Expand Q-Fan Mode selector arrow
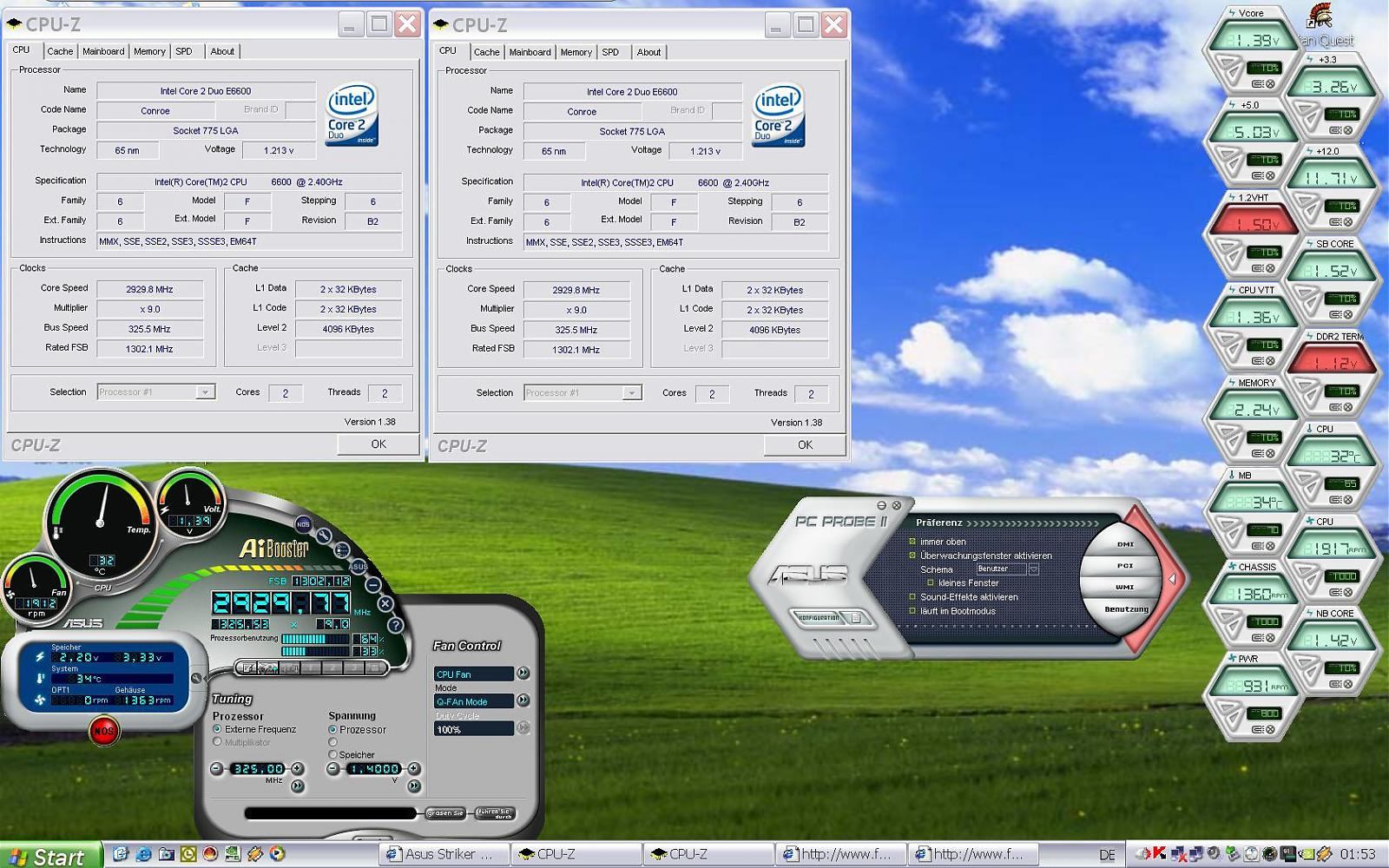This screenshot has height=868, width=1389. [523, 700]
